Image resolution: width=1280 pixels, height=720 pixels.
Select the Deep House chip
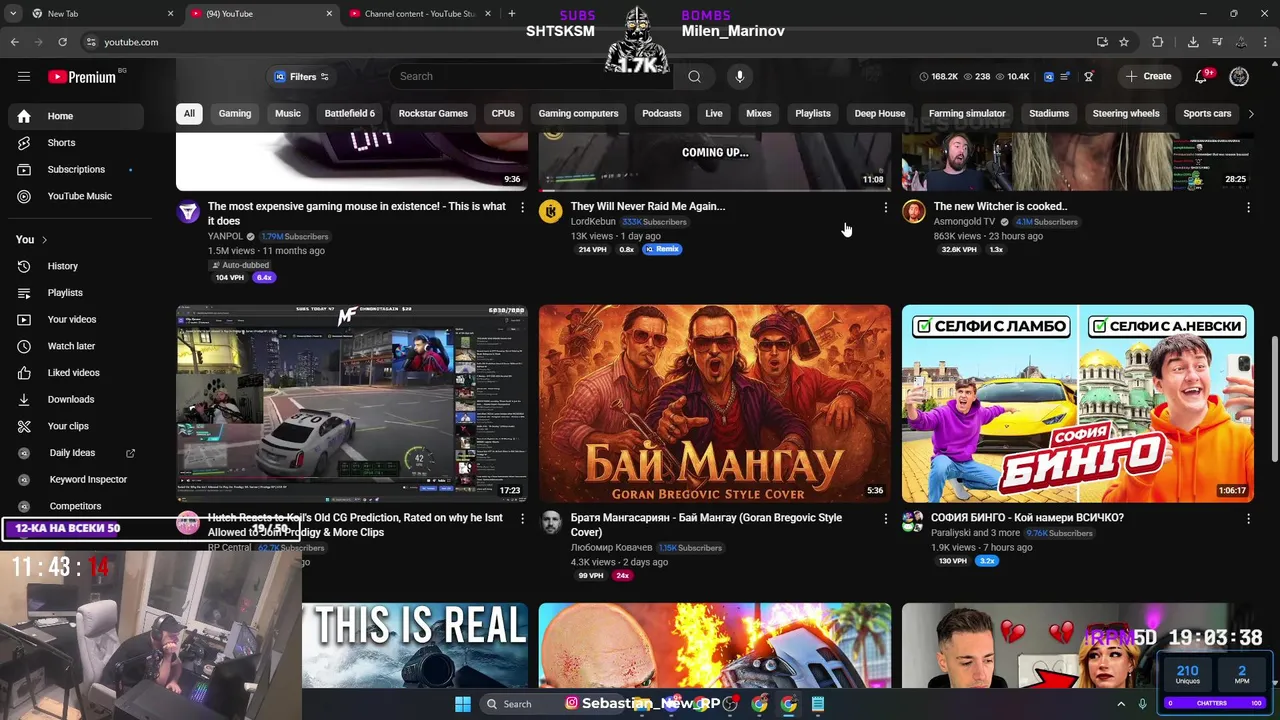point(880,114)
